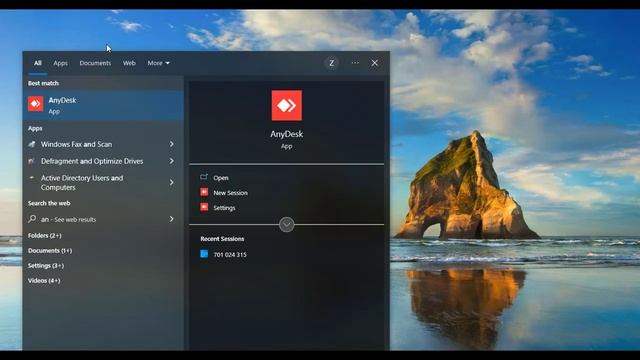The width and height of the screenshot is (640, 360).
Task: Select the All tab
Action: (38, 63)
